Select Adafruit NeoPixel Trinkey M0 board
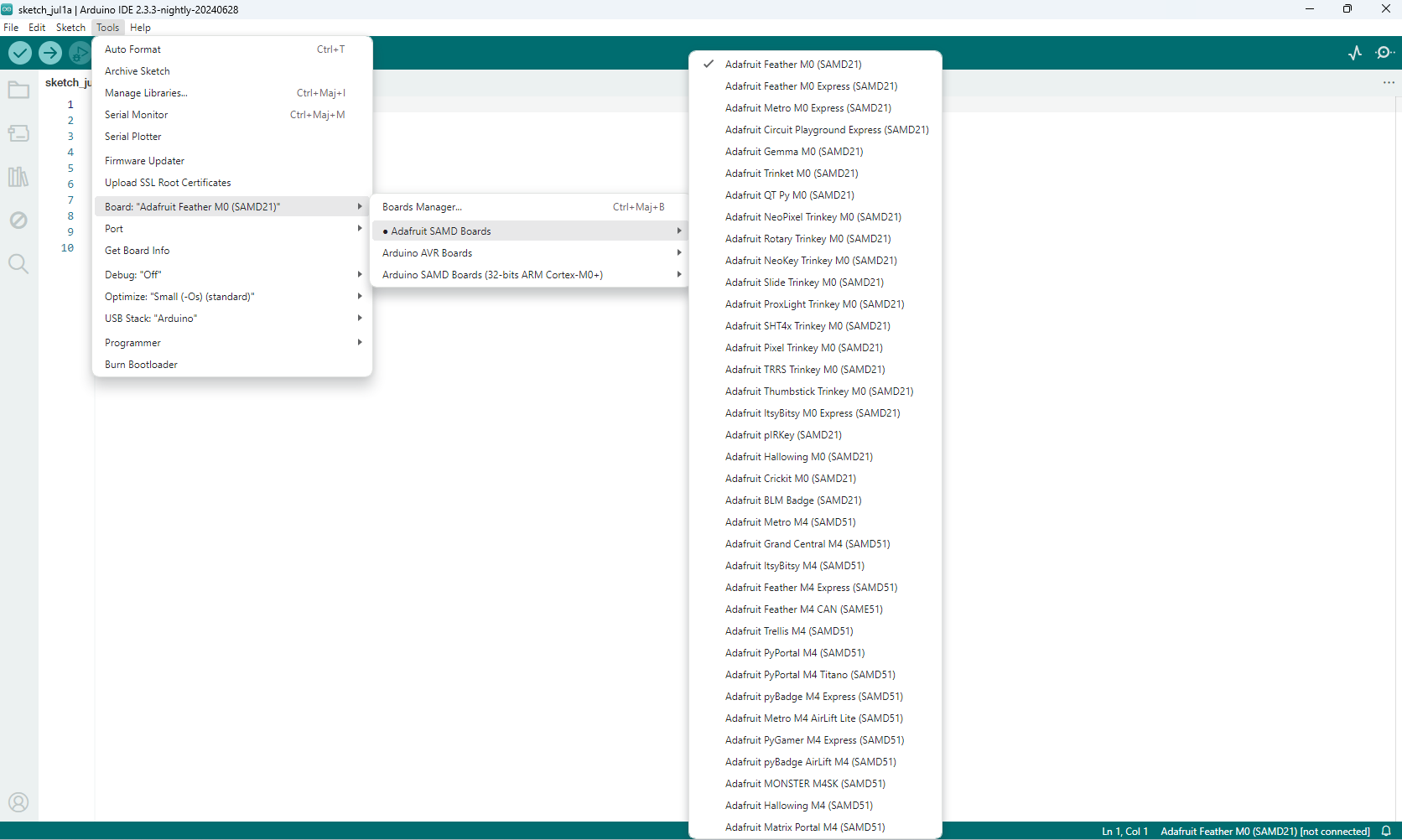The width and height of the screenshot is (1402, 840). pos(815,217)
